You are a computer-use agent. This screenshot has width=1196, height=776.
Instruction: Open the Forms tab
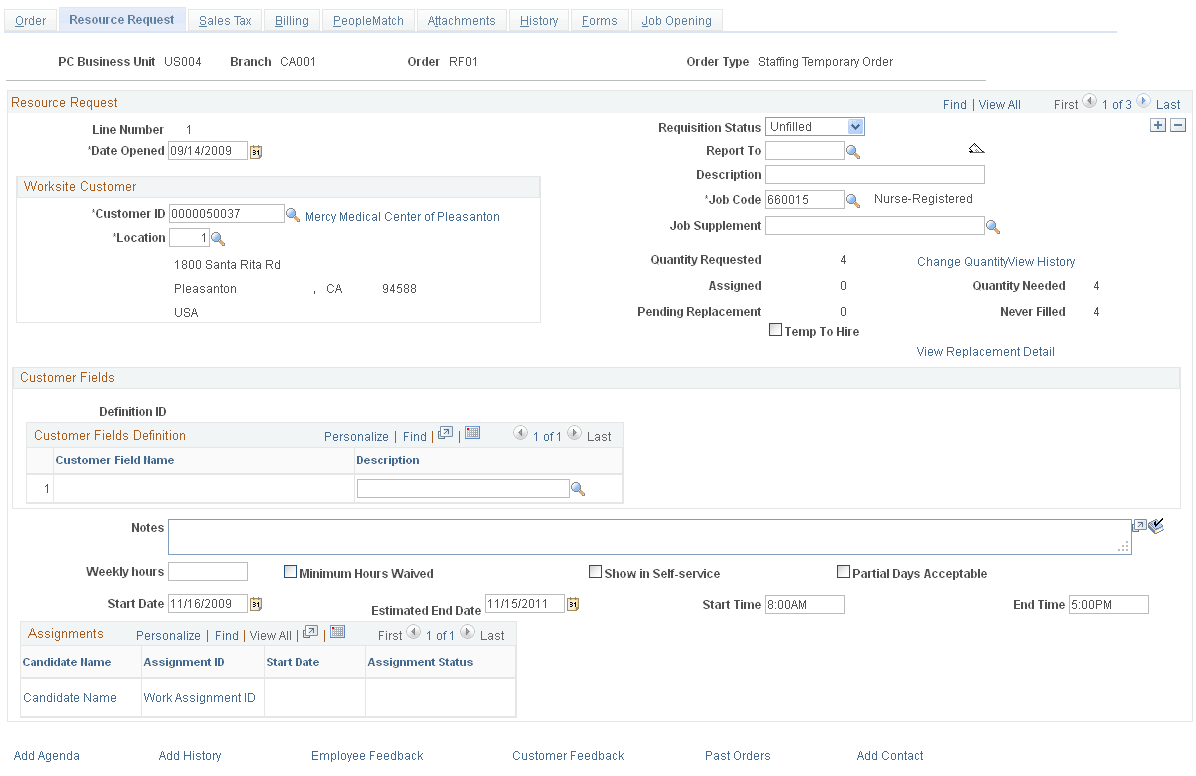click(600, 21)
